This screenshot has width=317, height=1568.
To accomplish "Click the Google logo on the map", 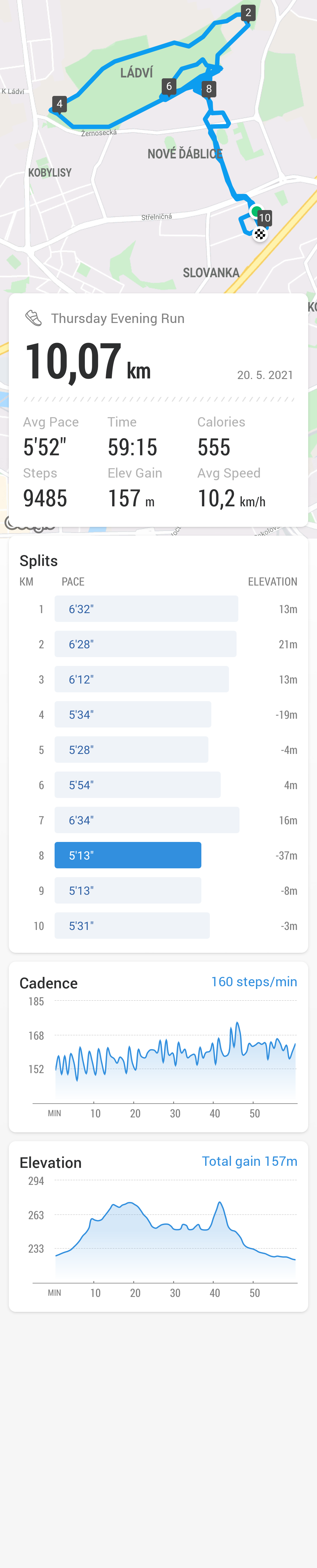I will point(29,523).
